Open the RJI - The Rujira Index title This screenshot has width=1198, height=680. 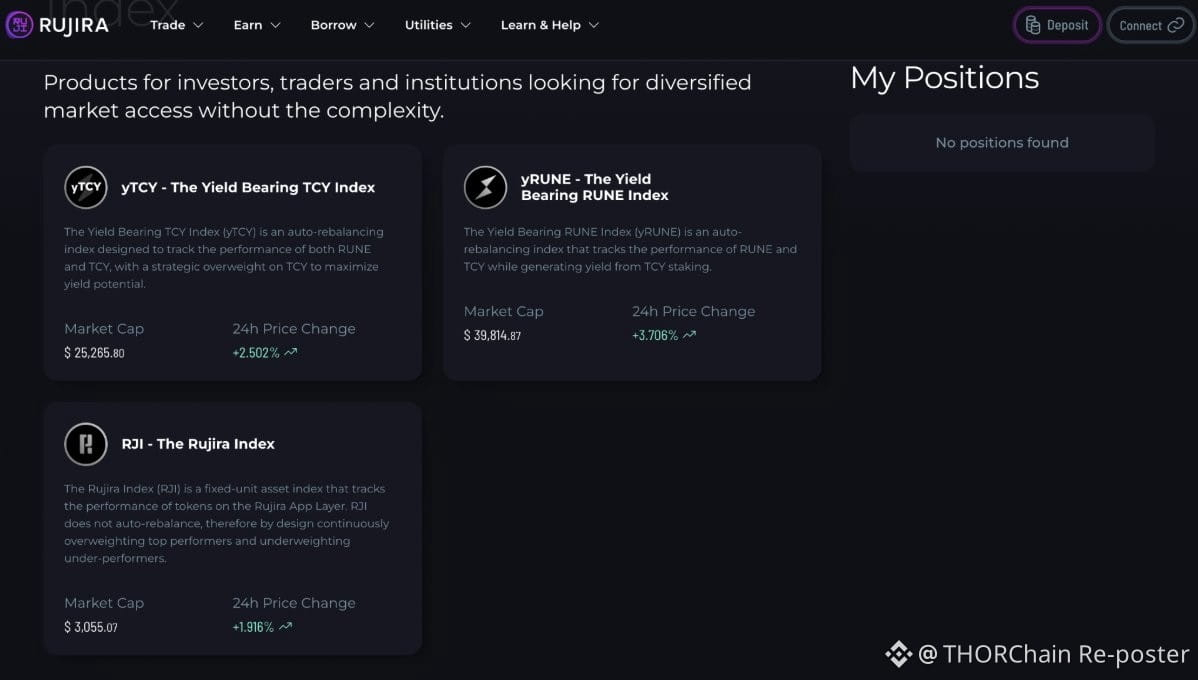point(198,444)
